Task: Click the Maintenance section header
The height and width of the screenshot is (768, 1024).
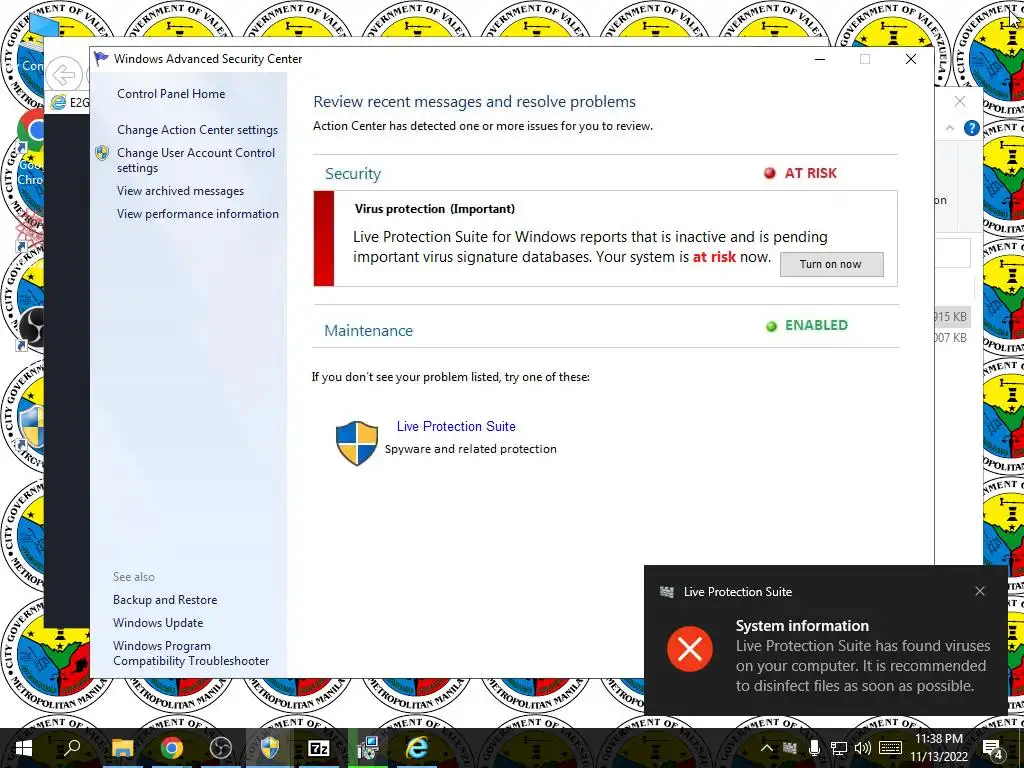Action: (368, 330)
